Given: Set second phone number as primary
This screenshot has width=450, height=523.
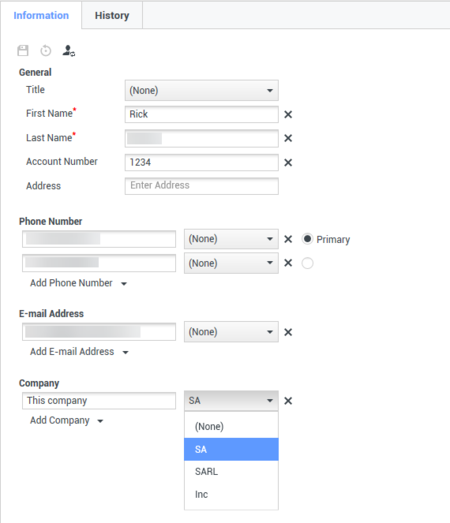Looking at the screenshot, I should click(307, 263).
